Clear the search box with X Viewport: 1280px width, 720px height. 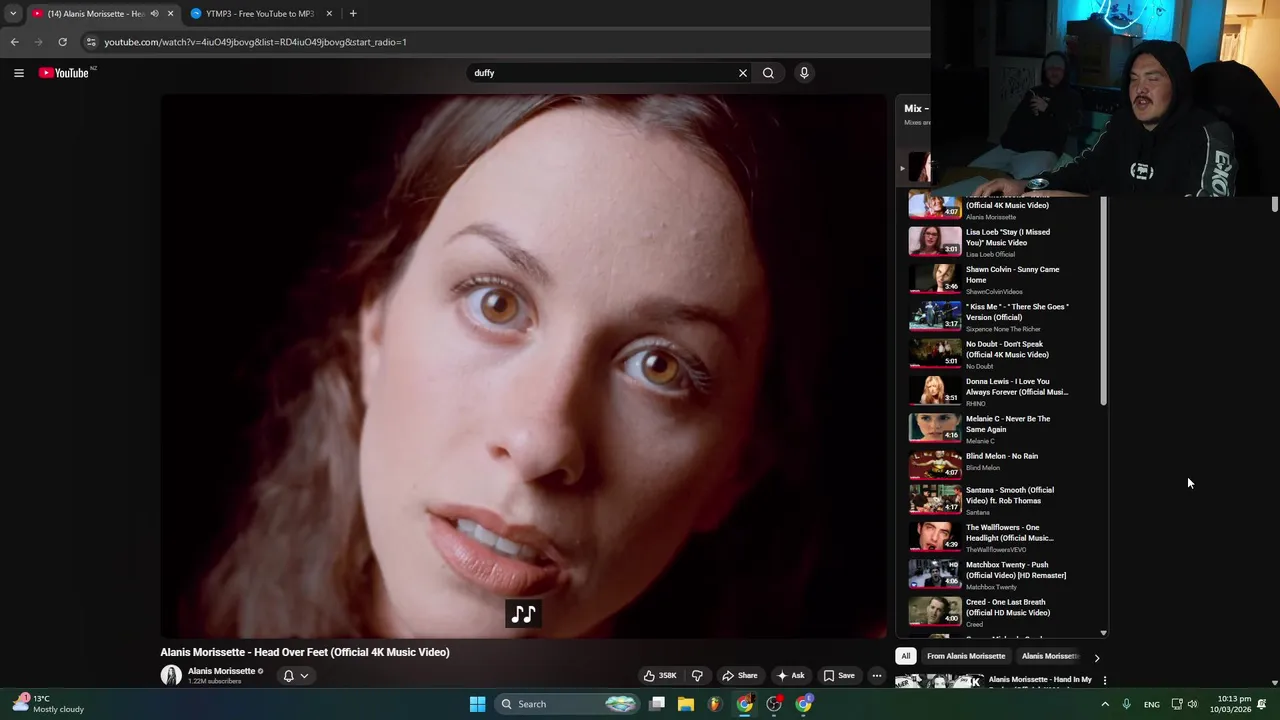(x=743, y=73)
